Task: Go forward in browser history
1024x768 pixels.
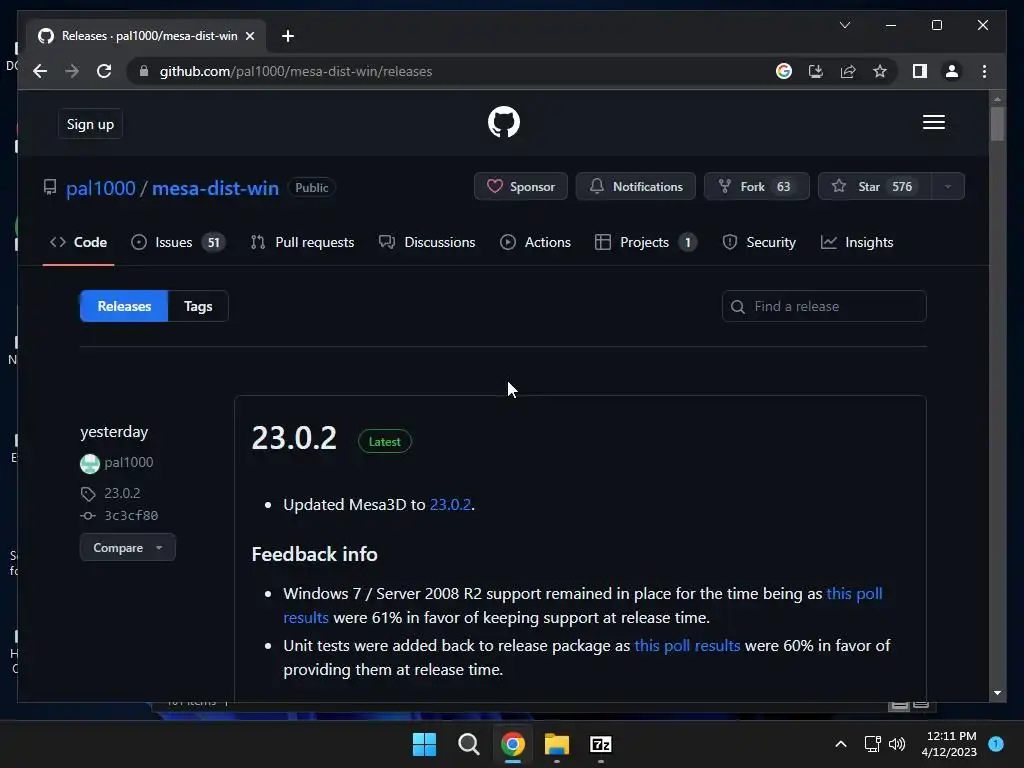Action: tap(72, 71)
